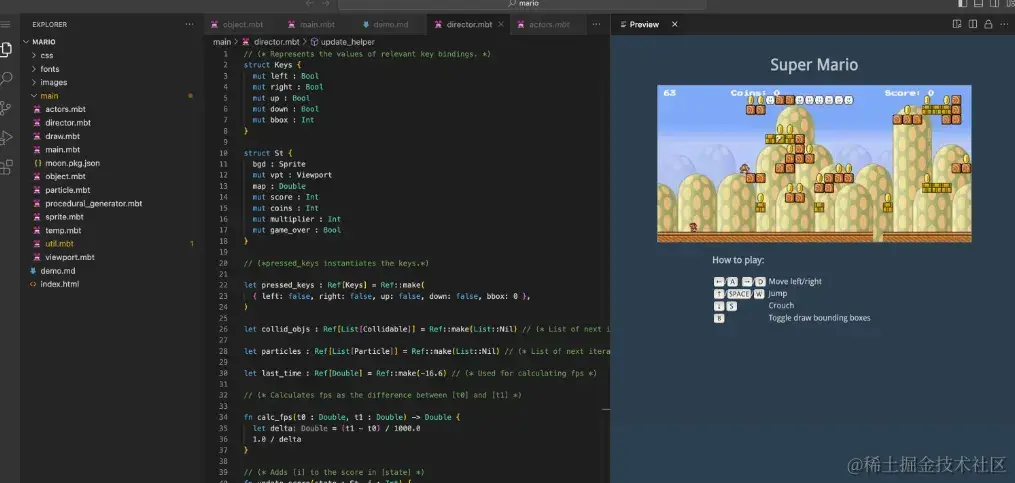Click the mario command center search box
Image resolution: width=1015 pixels, height=483 pixels.
[x=522, y=4]
